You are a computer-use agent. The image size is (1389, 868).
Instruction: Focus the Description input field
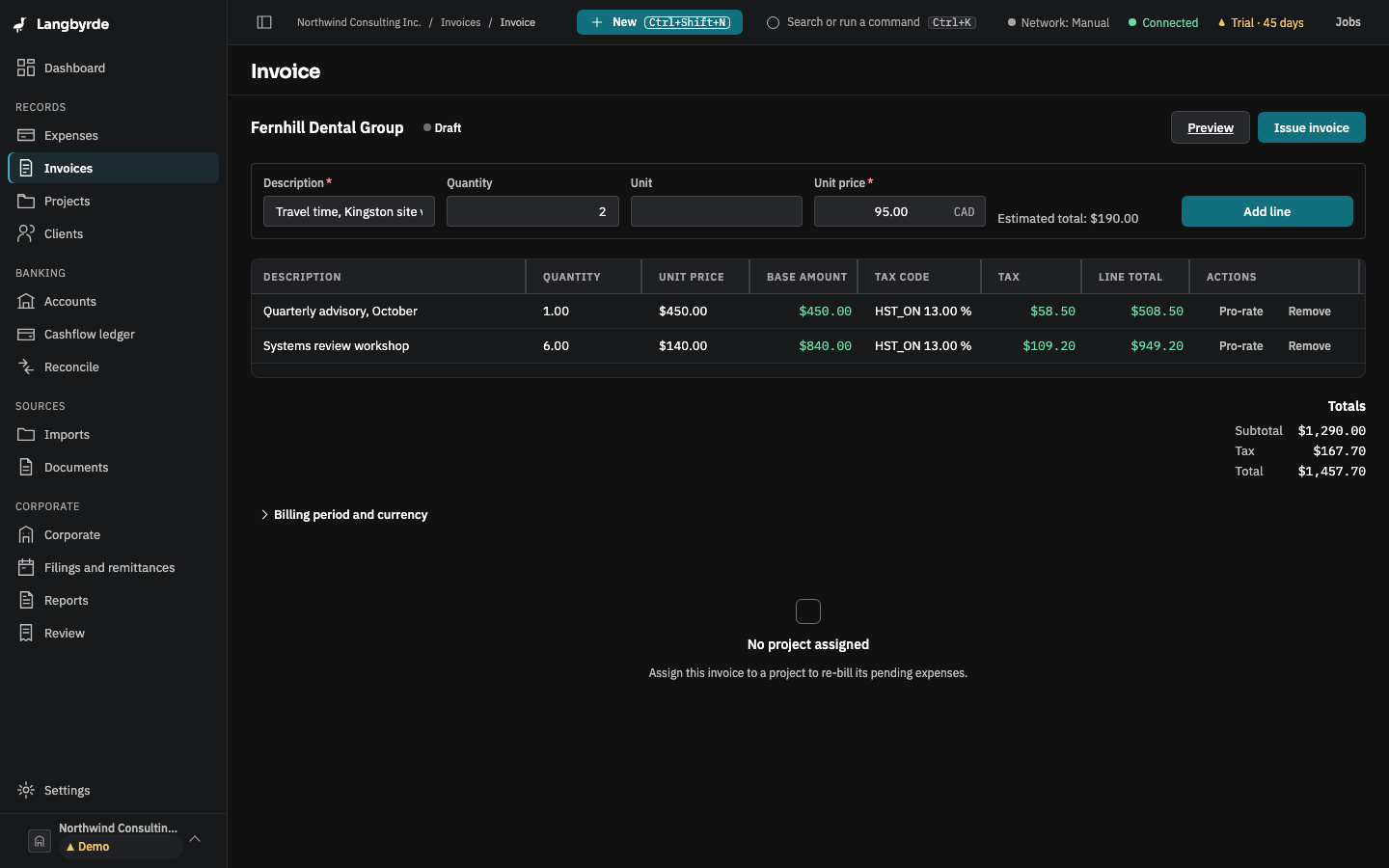[x=349, y=211]
